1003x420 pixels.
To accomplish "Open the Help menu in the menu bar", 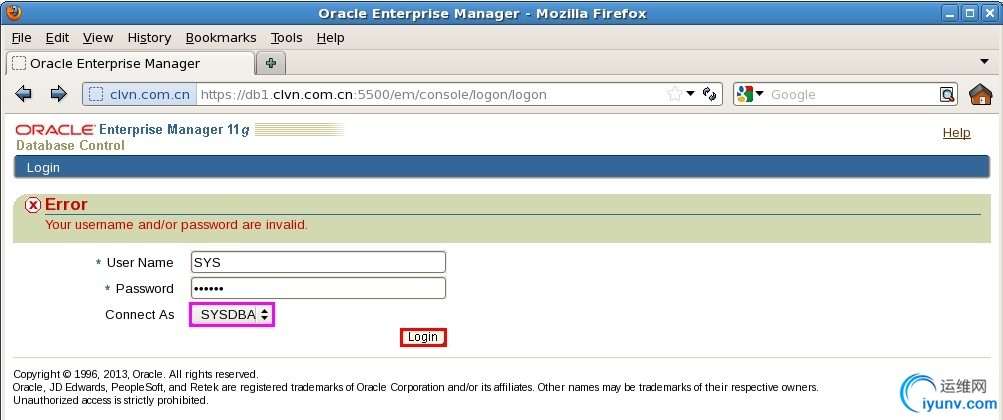I will click(x=331, y=38).
